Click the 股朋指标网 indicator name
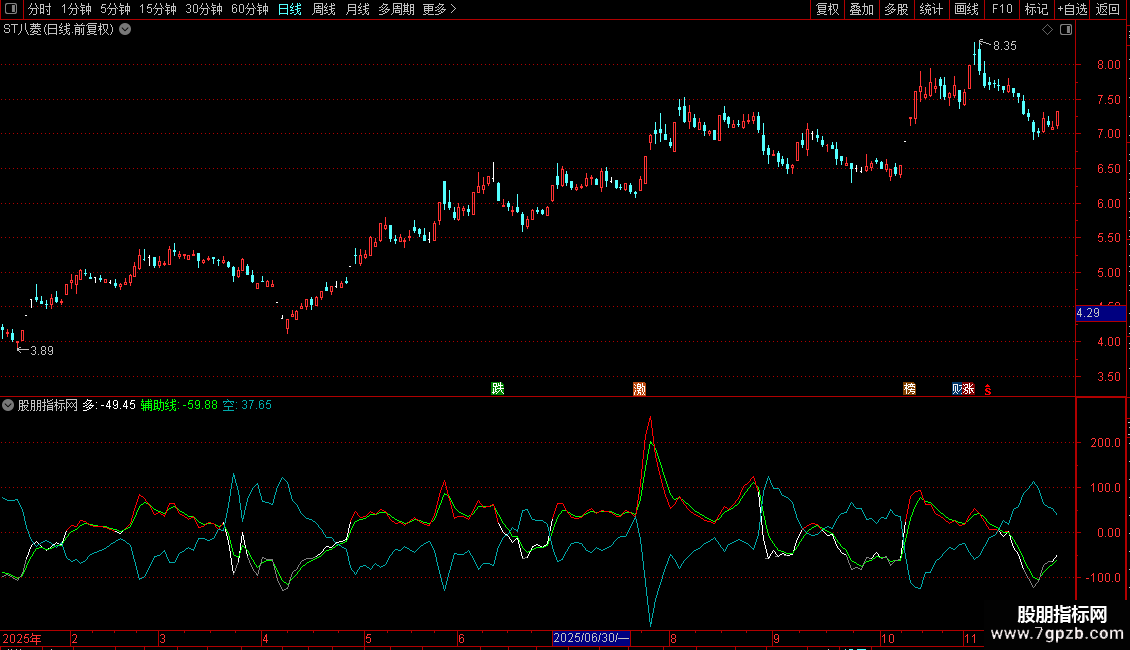This screenshot has width=1130, height=650. pos(48,405)
